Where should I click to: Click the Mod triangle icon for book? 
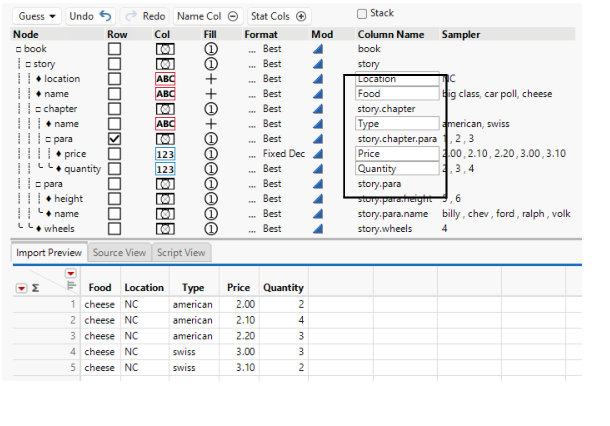point(318,49)
